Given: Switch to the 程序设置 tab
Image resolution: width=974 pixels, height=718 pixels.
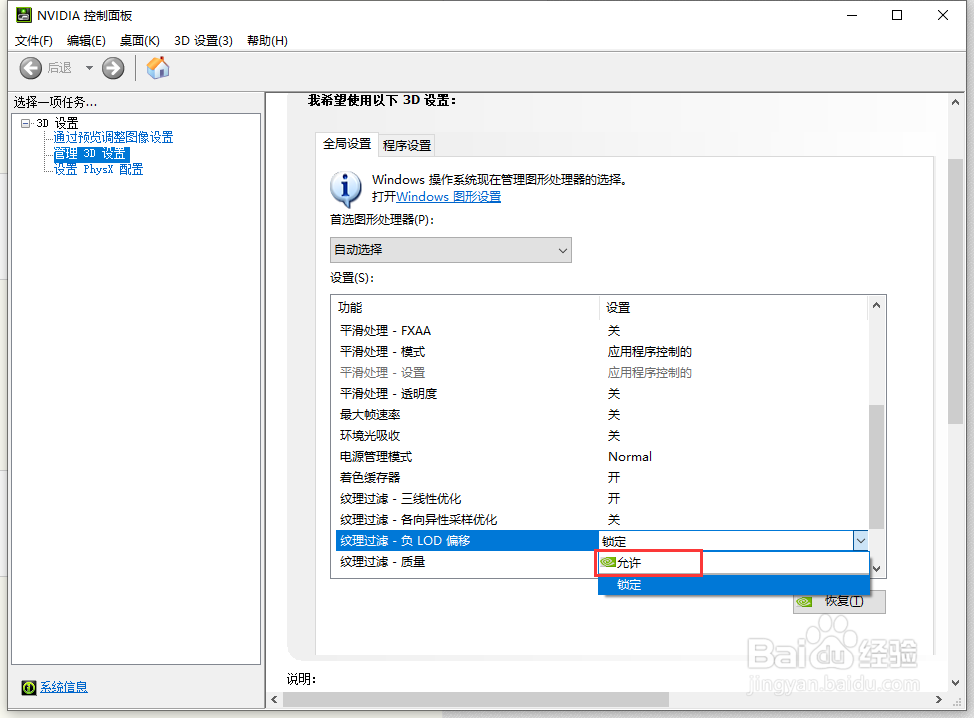Looking at the screenshot, I should tap(407, 145).
